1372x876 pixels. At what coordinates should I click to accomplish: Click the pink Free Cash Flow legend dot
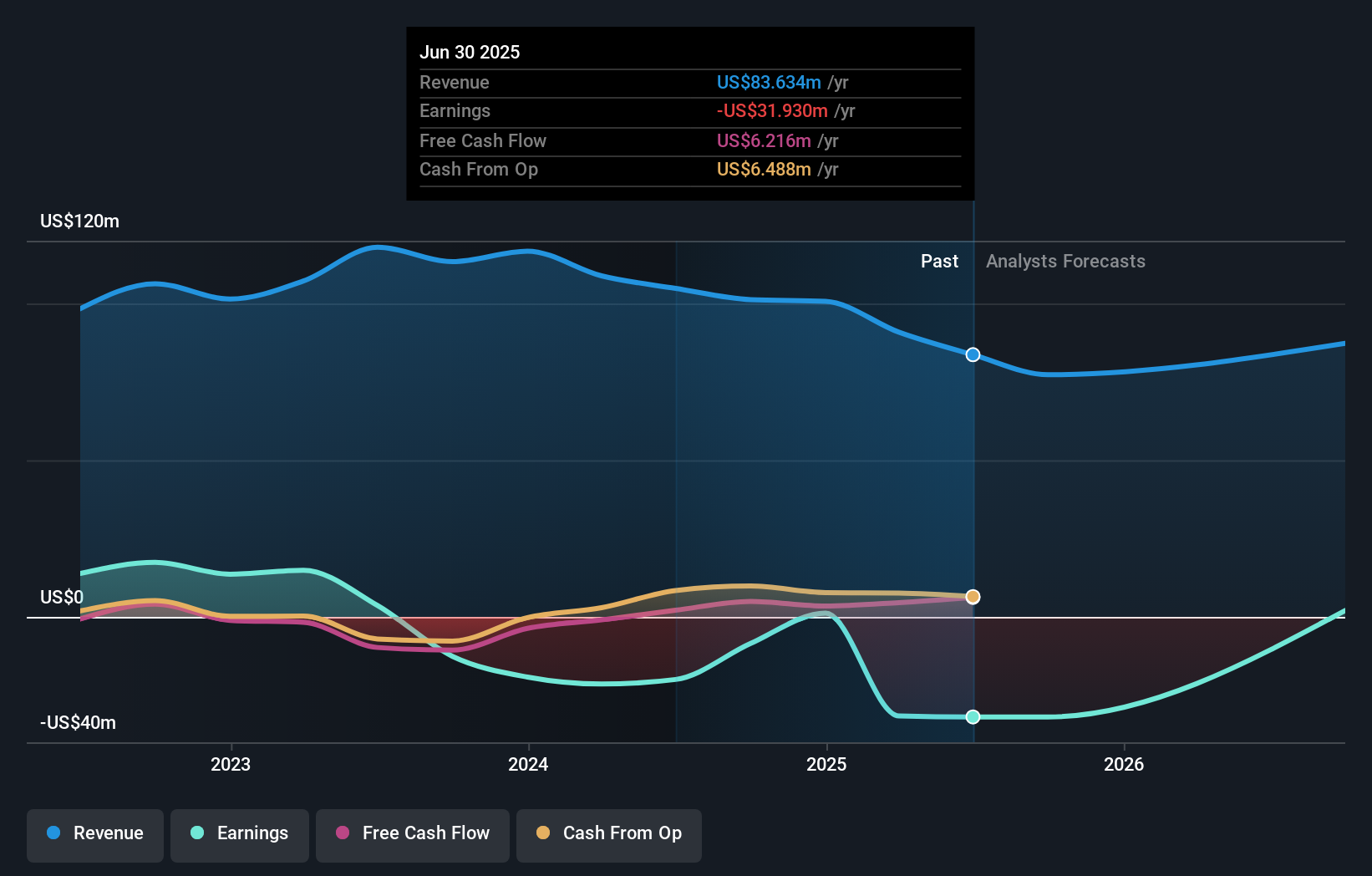coord(342,833)
